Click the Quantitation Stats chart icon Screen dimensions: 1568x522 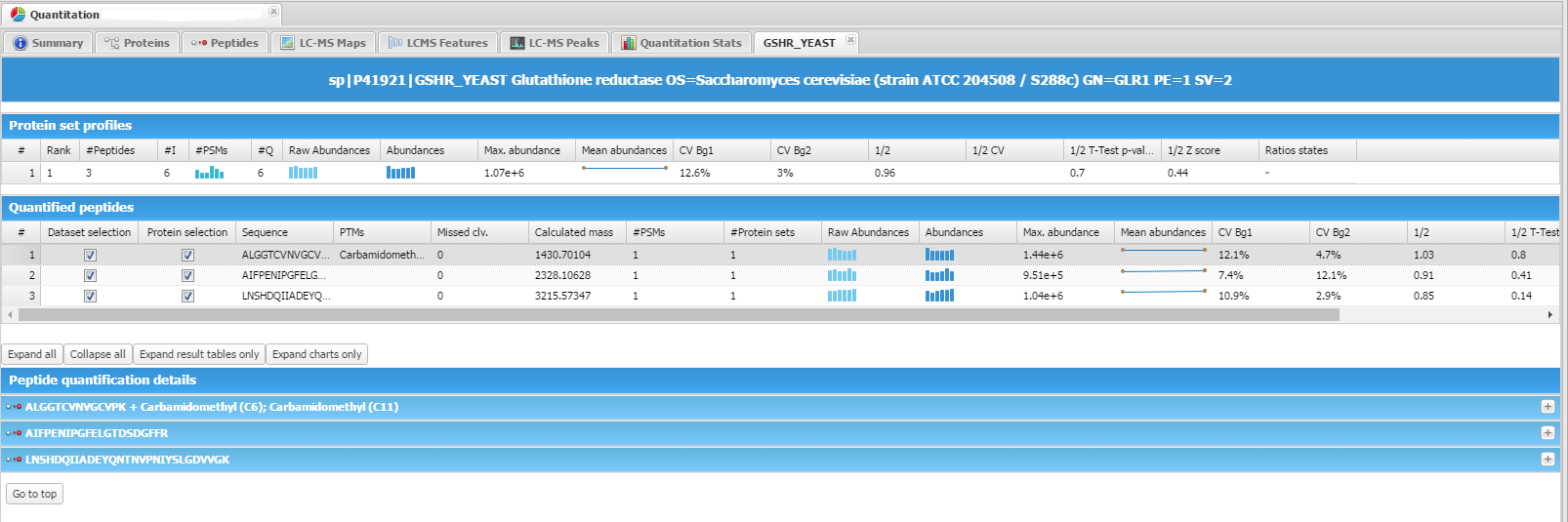629,43
